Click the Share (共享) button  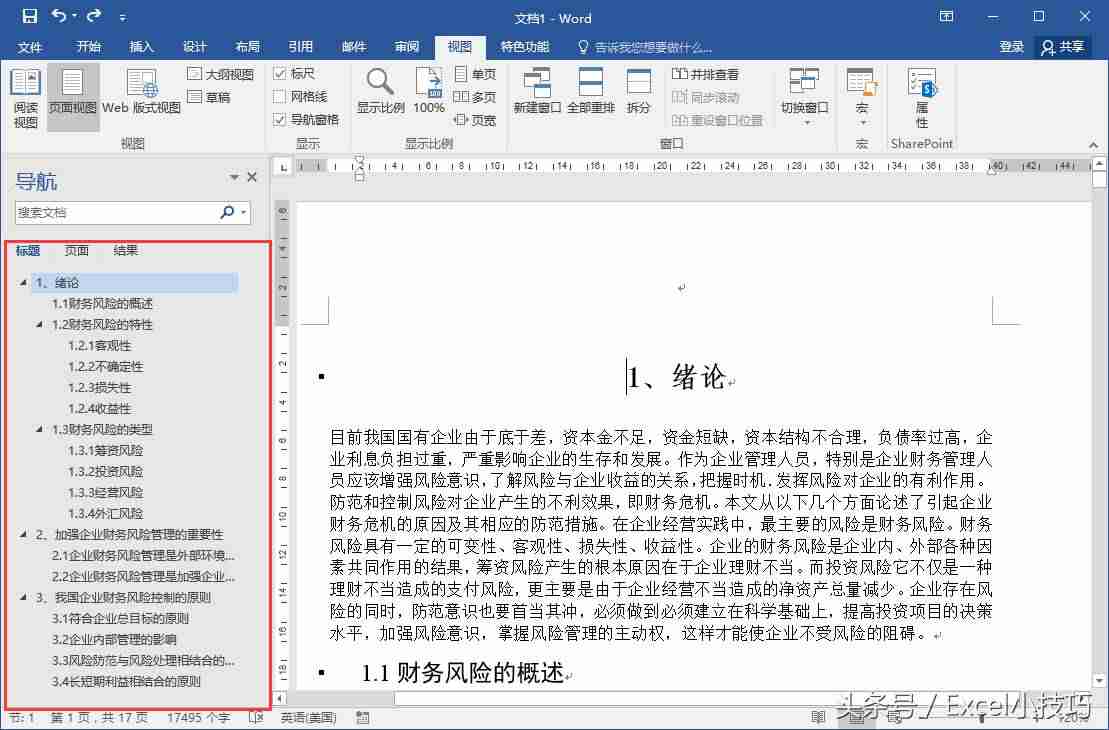(1063, 47)
